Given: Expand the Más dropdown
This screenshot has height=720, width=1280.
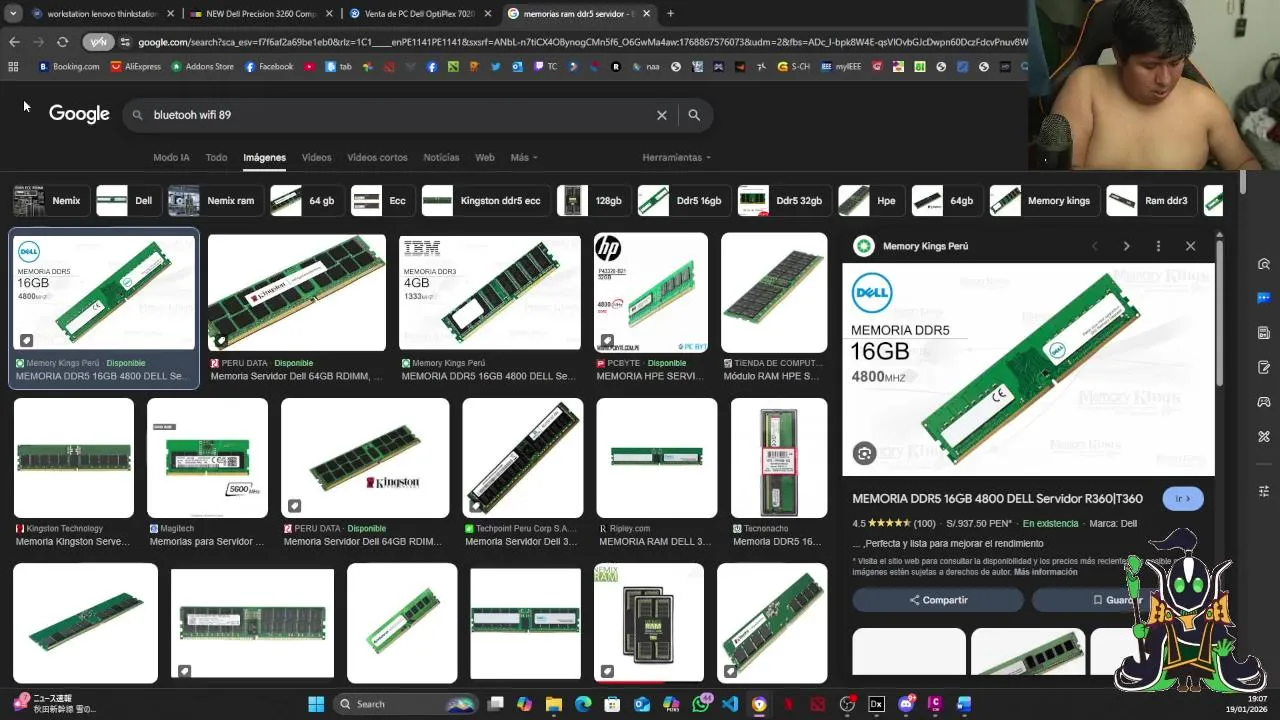Looking at the screenshot, I should coord(524,157).
